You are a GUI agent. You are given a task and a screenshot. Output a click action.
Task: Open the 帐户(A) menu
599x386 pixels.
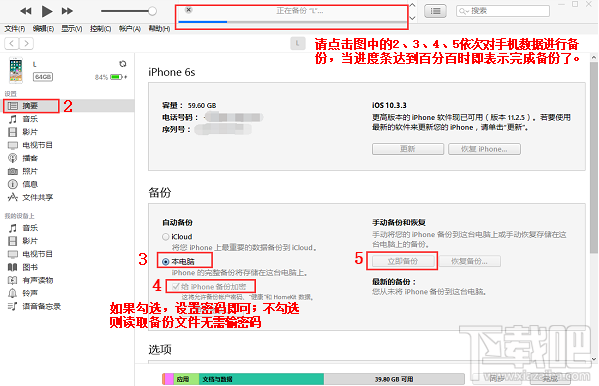pos(130,29)
